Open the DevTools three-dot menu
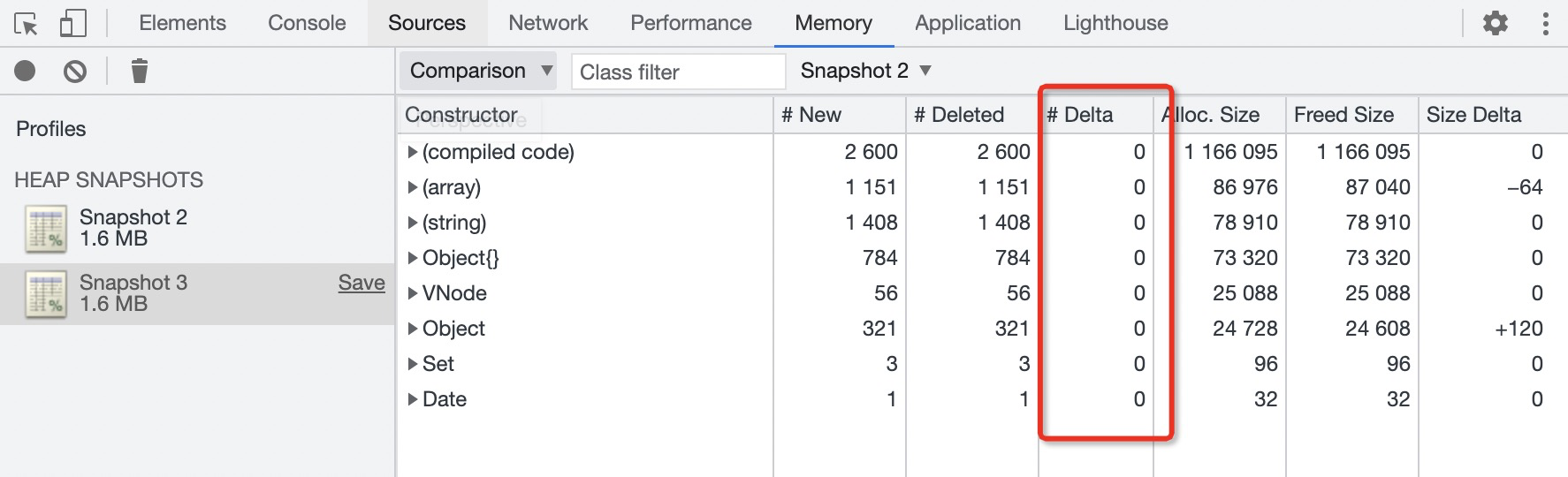The height and width of the screenshot is (477, 1568). click(x=1545, y=23)
